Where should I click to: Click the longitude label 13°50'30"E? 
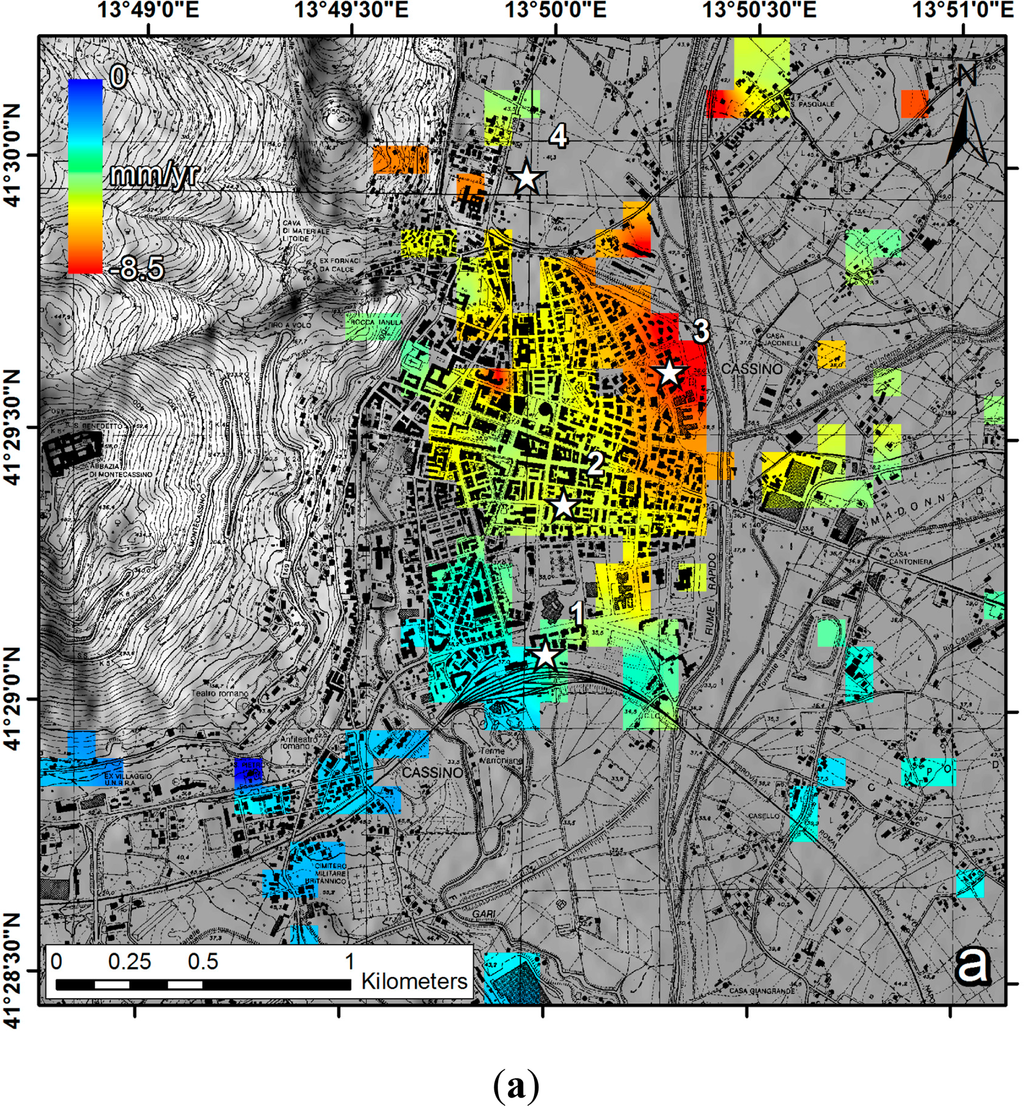point(760,11)
